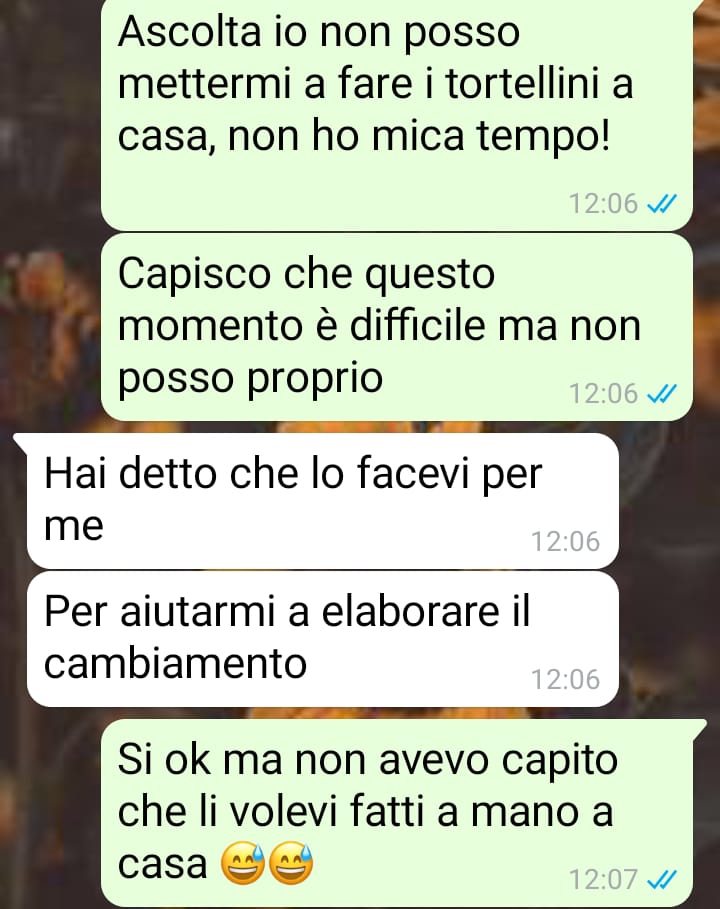Click timestamp on 'cambiamento' message
This screenshot has height=909, width=720.
click(x=565, y=679)
